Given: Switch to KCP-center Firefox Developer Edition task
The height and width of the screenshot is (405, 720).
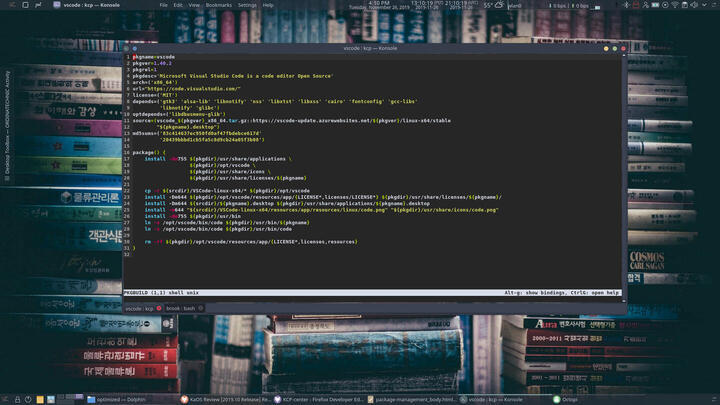Looking at the screenshot, I should (319, 399).
